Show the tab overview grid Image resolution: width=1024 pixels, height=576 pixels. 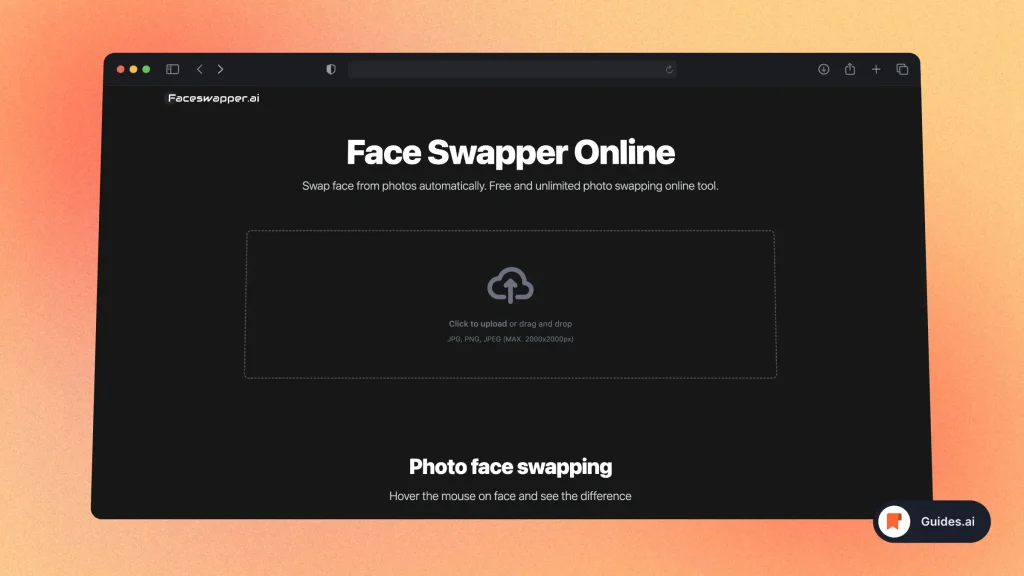pyautogui.click(x=902, y=69)
